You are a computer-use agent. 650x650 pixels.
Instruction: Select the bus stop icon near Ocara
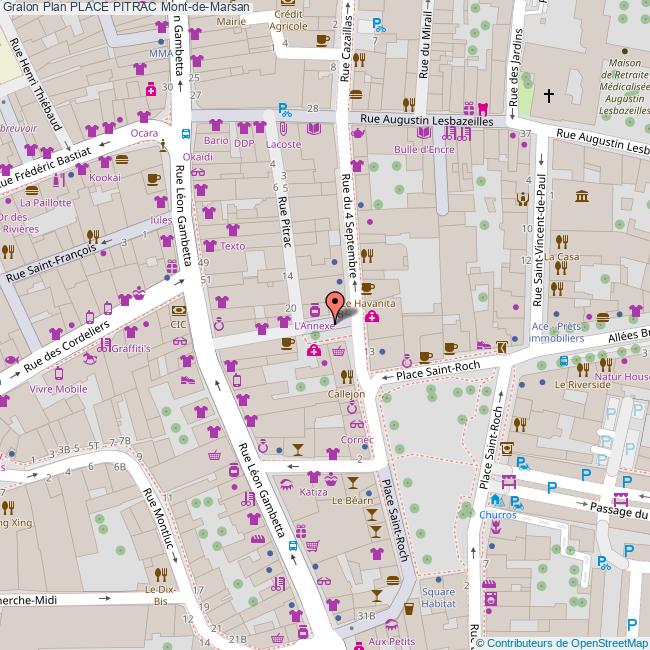click(x=186, y=134)
